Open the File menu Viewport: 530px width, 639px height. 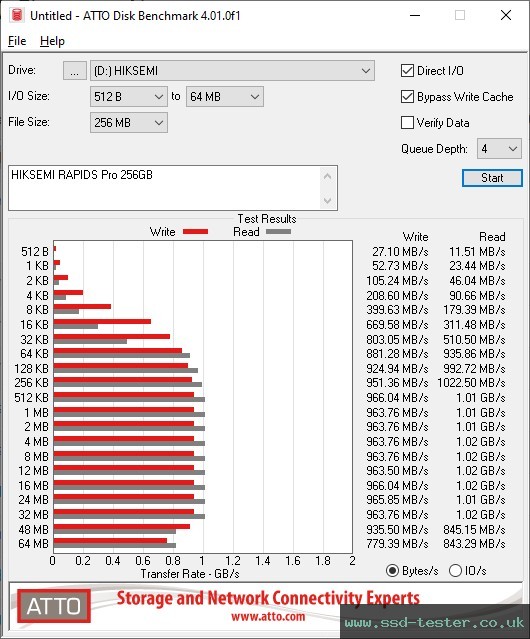17,41
